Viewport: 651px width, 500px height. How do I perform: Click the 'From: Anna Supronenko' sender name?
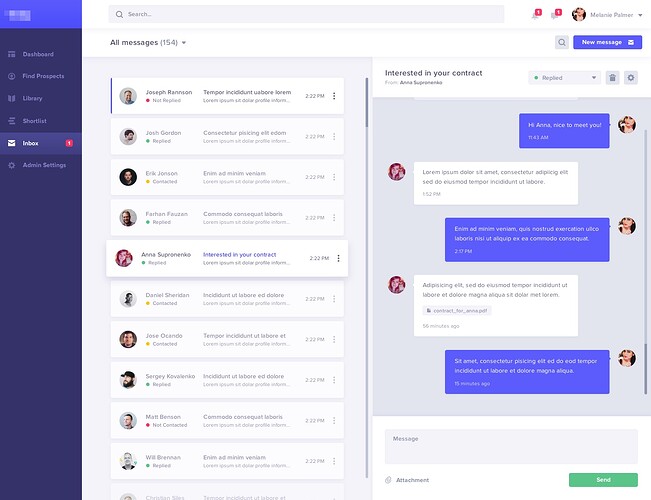421,83
